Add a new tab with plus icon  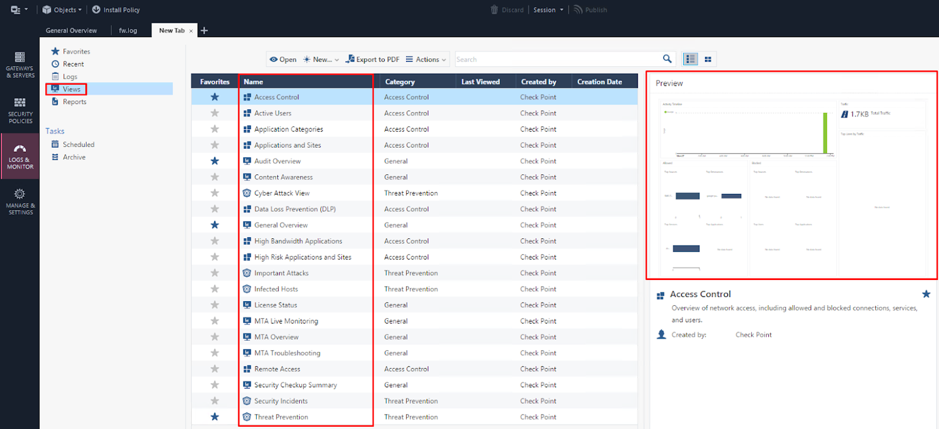click(204, 31)
